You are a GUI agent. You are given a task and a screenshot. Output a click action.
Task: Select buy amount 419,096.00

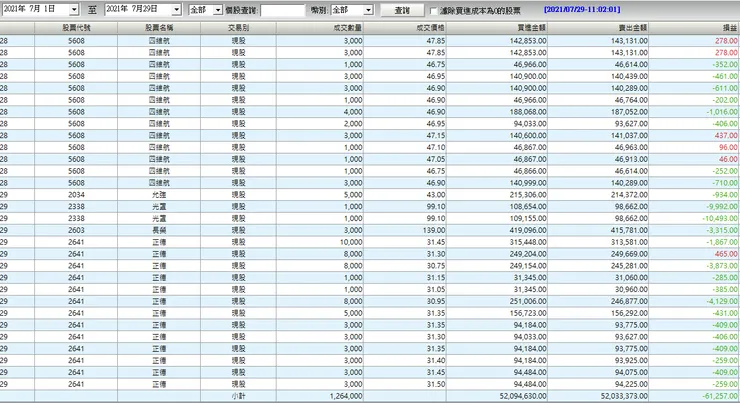click(528, 230)
